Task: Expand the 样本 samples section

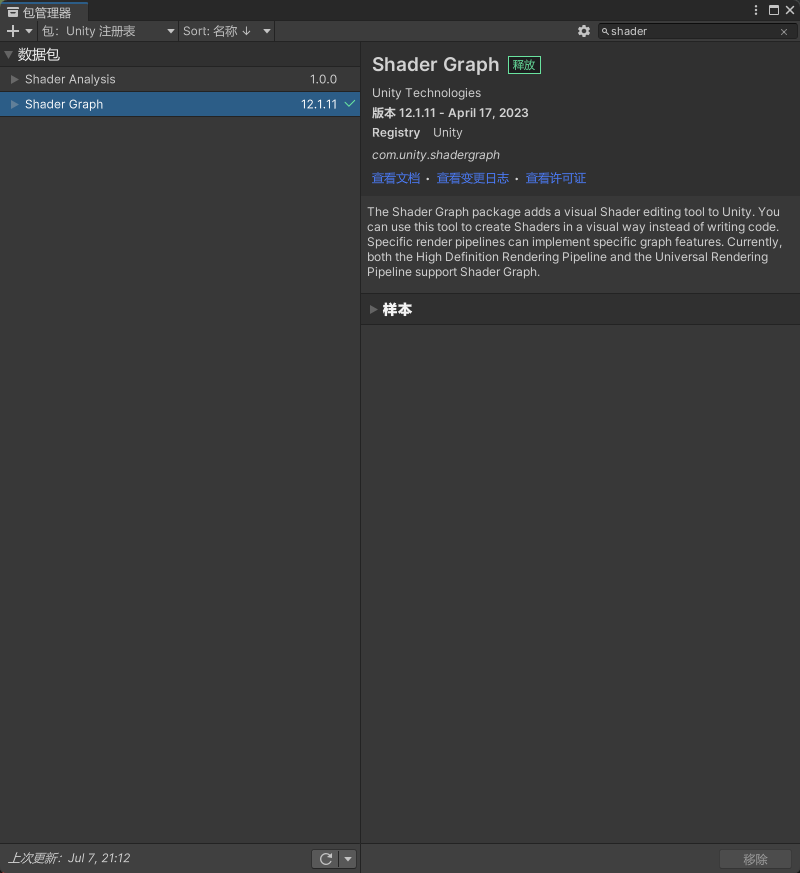Action: (374, 309)
